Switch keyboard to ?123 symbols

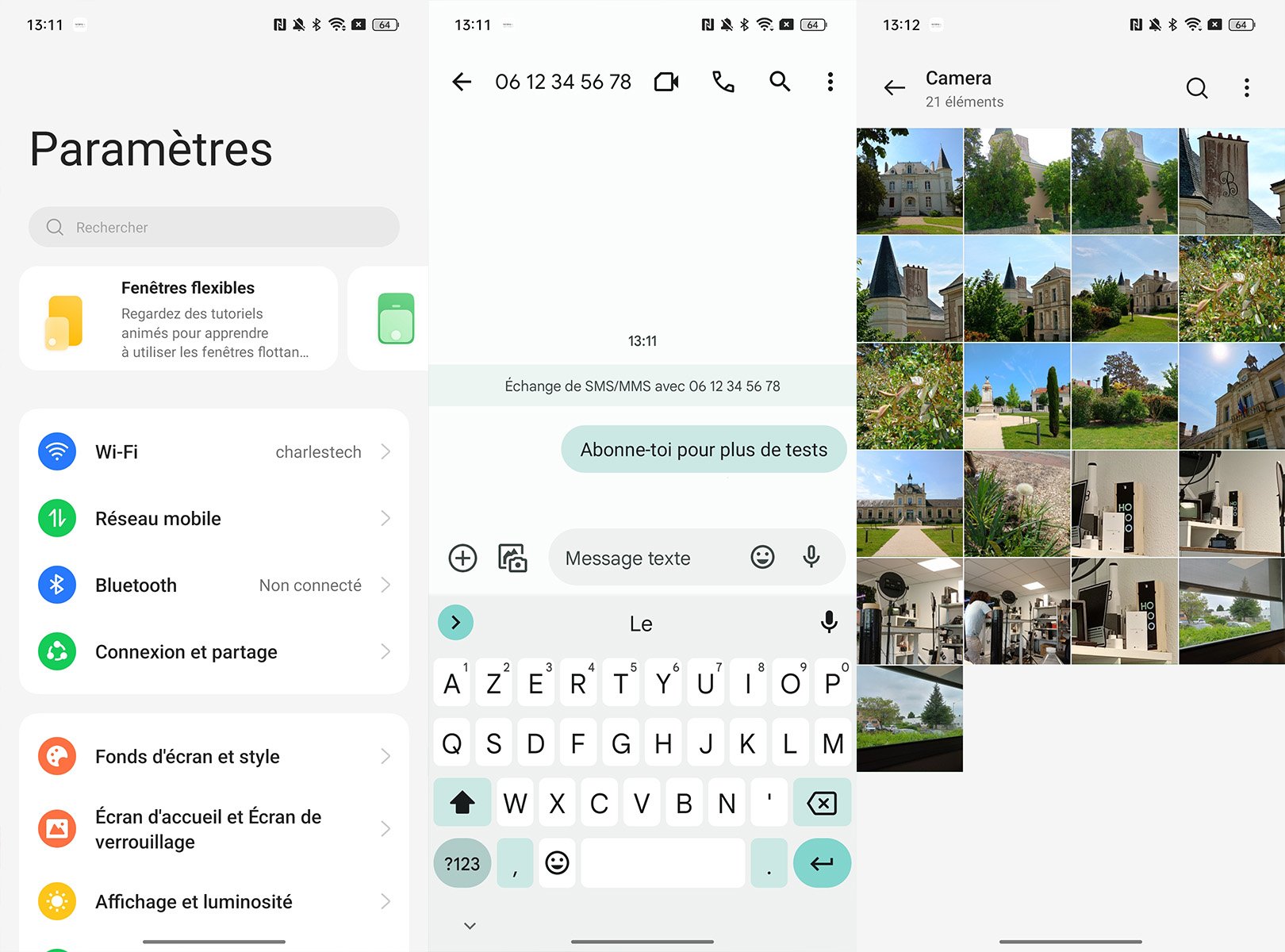pyautogui.click(x=462, y=862)
